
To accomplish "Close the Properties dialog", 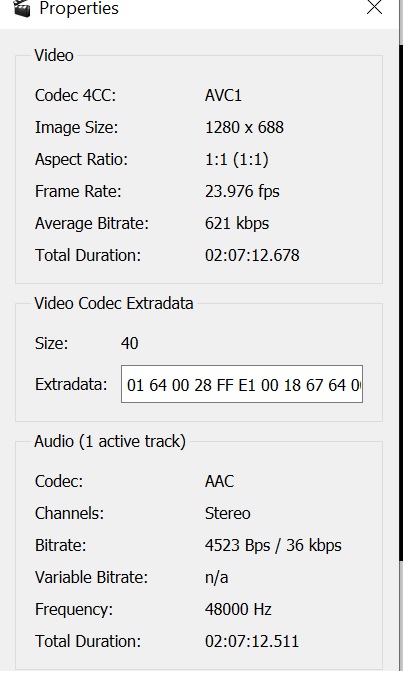I will coord(375,7).
